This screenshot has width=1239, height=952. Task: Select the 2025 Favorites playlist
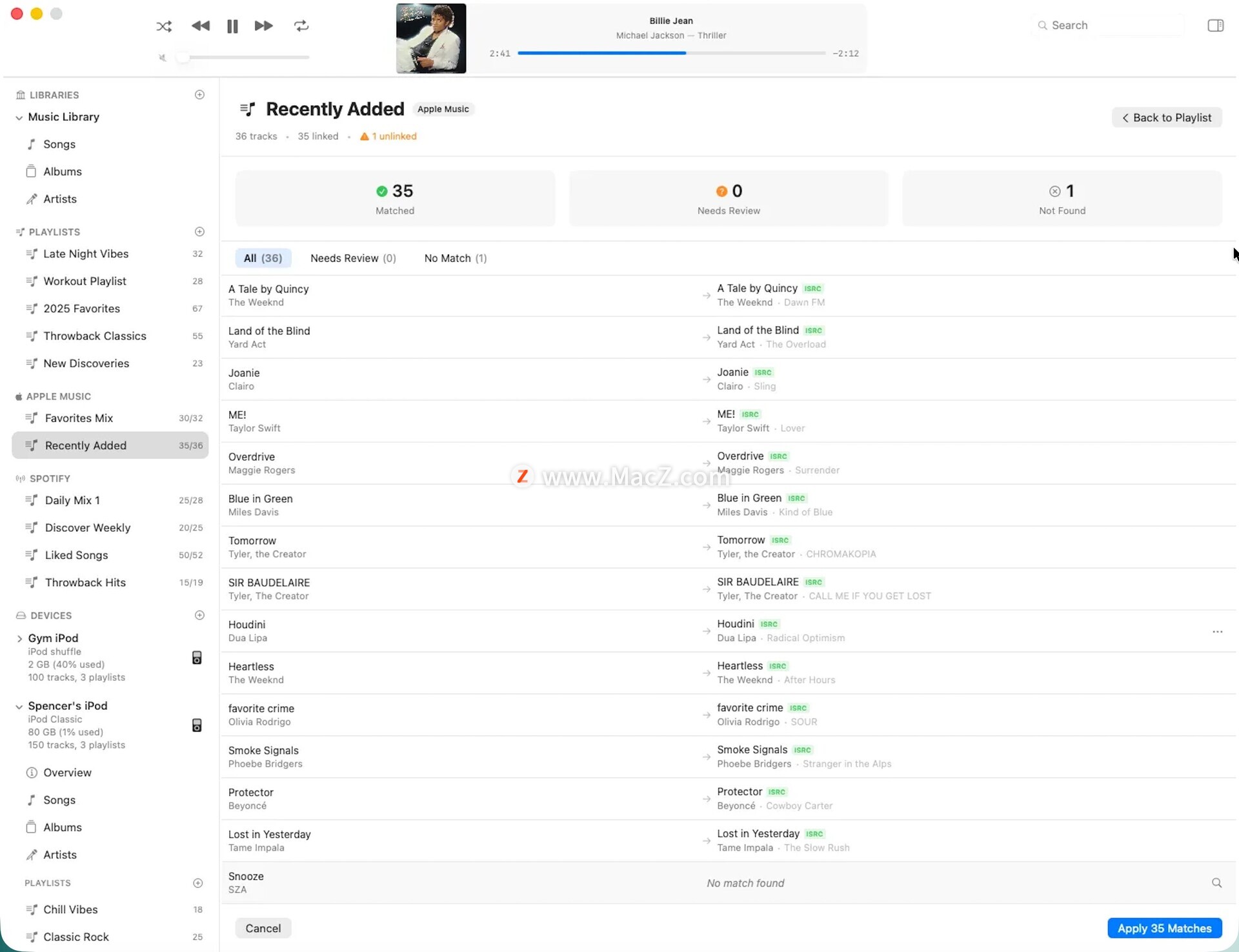pyautogui.click(x=110, y=309)
